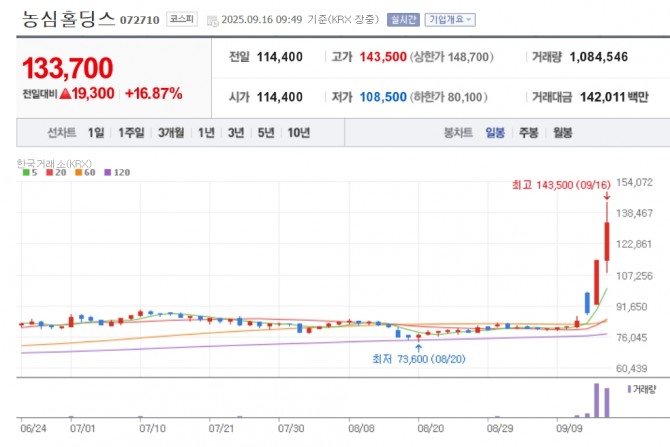
Task: Click the 농심홀딩스 stock name
Action: [68, 19]
